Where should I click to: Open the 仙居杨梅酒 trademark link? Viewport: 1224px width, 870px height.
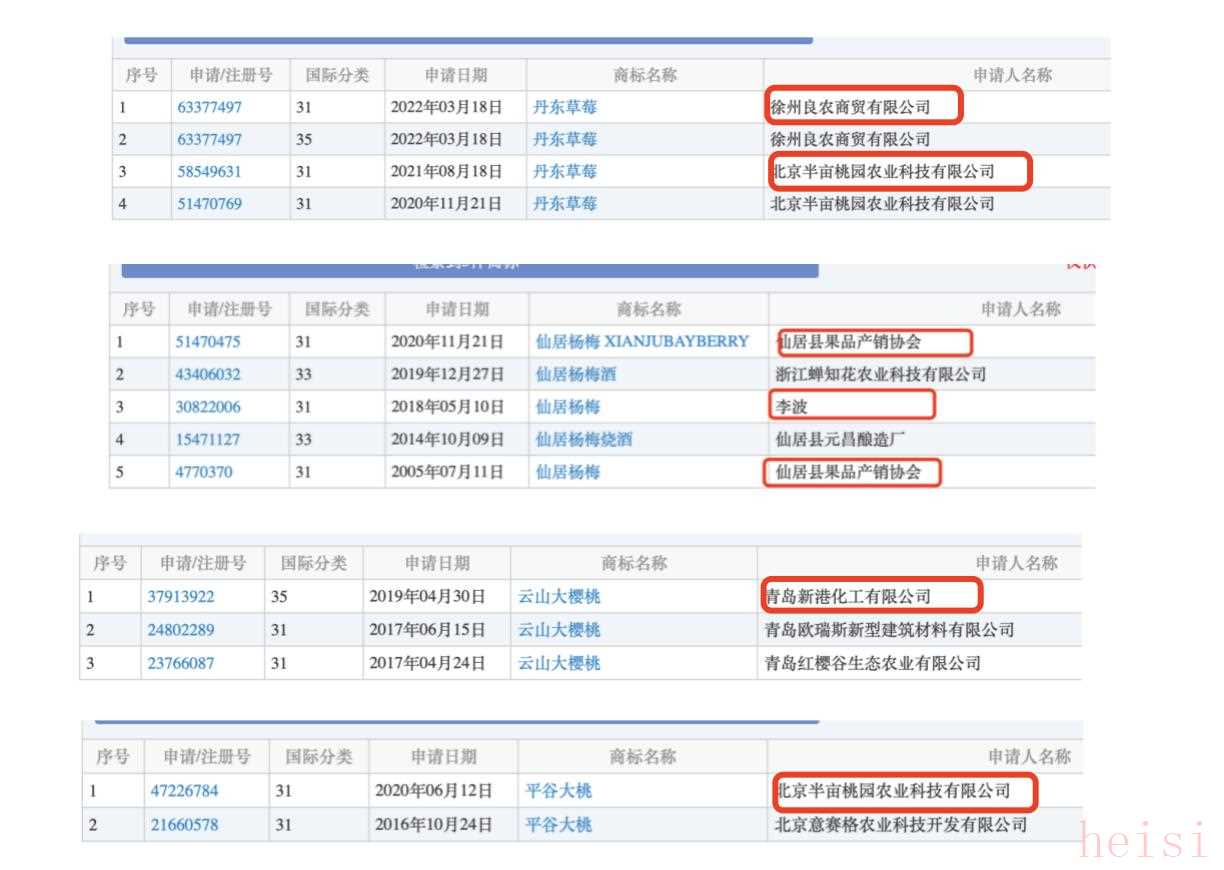tap(576, 374)
